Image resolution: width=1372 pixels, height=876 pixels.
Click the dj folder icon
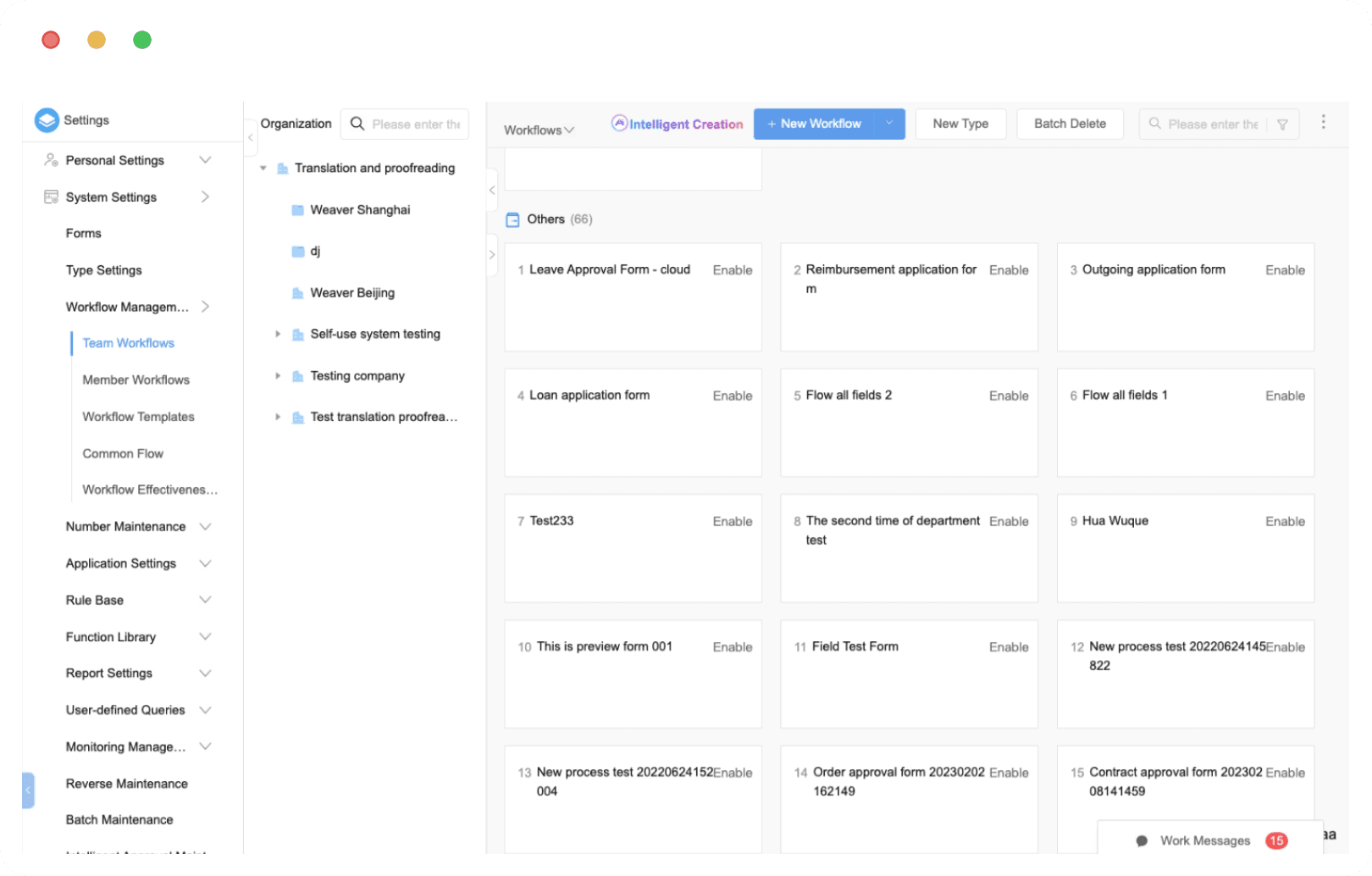click(x=298, y=252)
